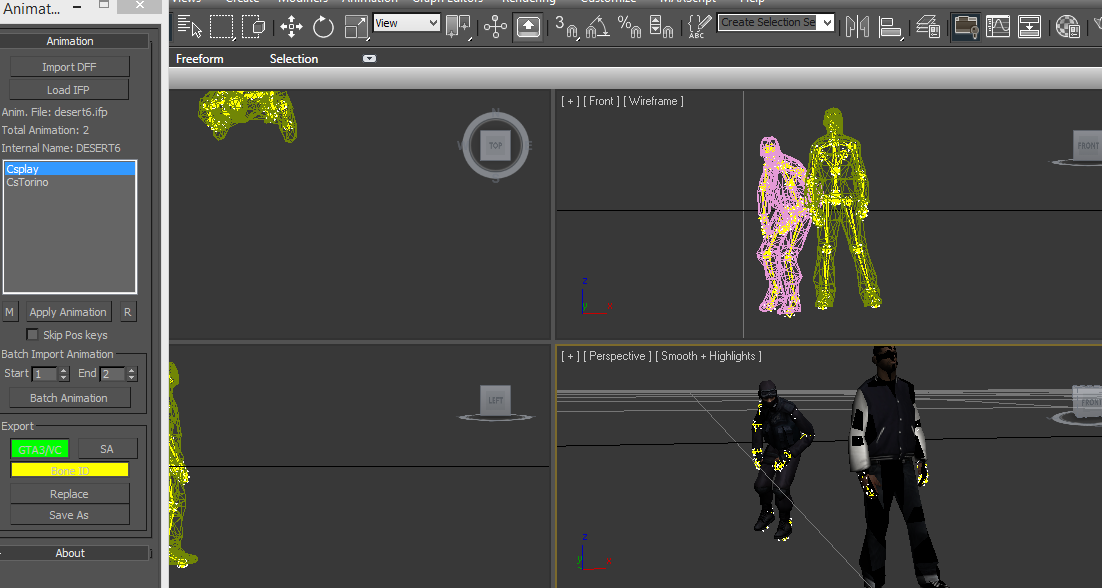Click the Save As button
1102x588 pixels.
(x=69, y=515)
